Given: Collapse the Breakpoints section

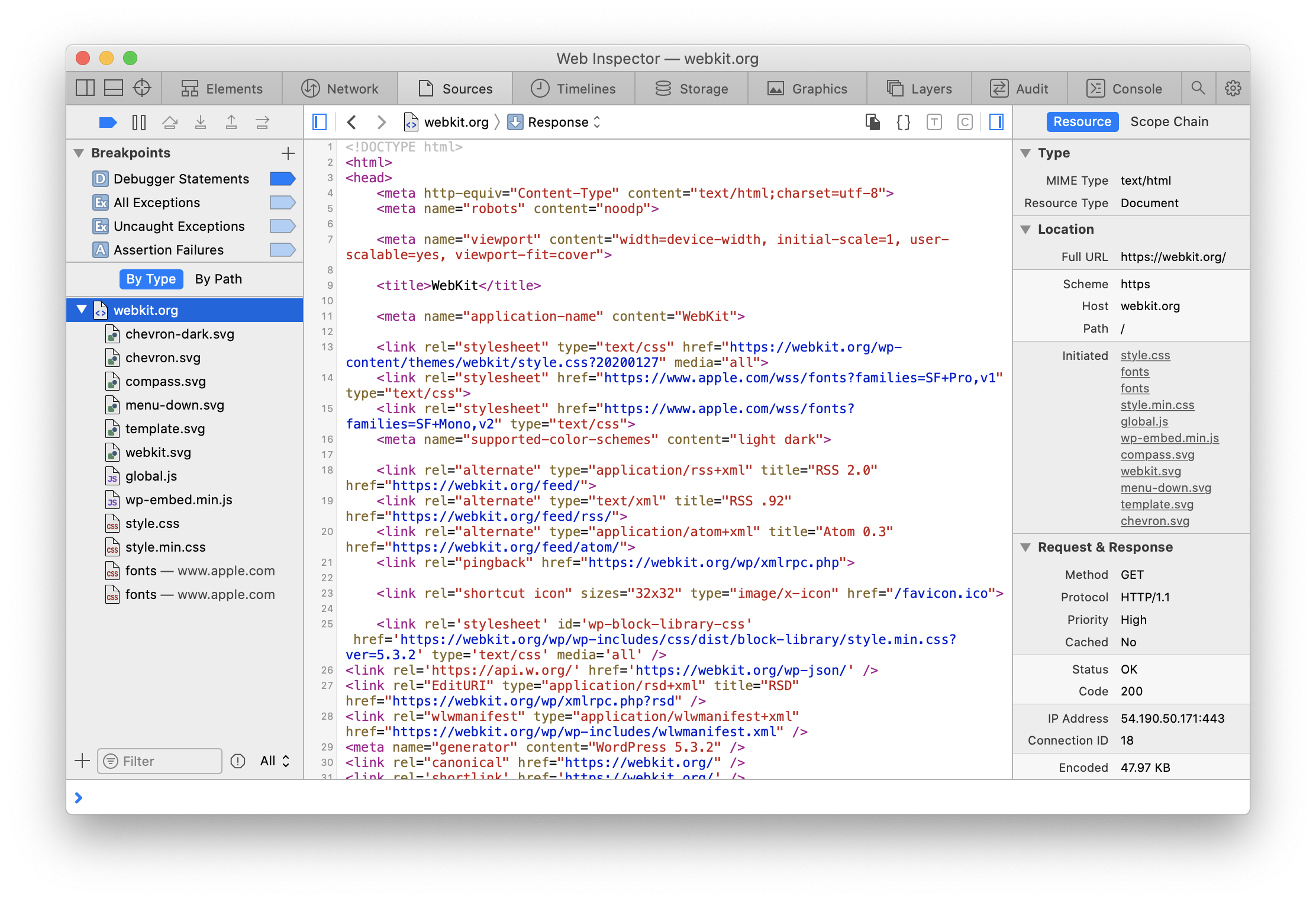Looking at the screenshot, I should pos(79,153).
